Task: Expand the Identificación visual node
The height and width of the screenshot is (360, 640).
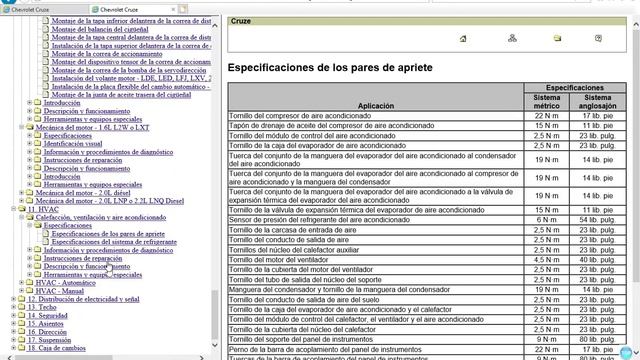Action: tap(29, 143)
